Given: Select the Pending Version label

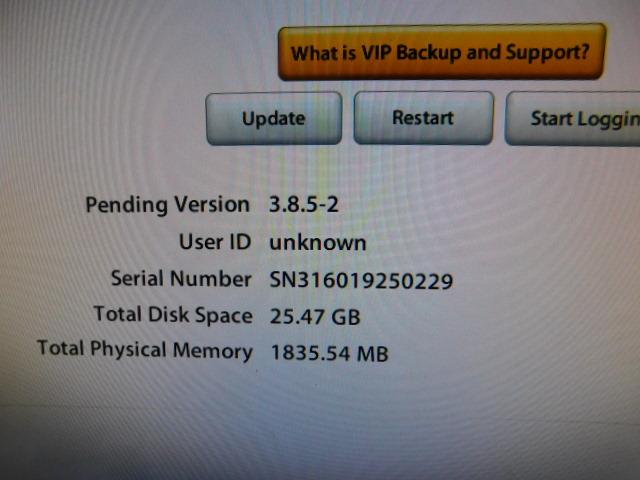Looking at the screenshot, I should pos(167,204).
